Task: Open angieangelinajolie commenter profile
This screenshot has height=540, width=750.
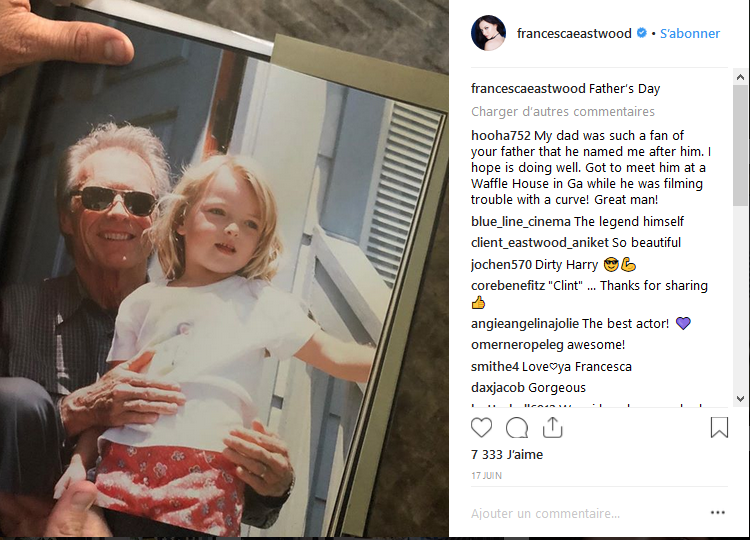Action: click(x=525, y=324)
